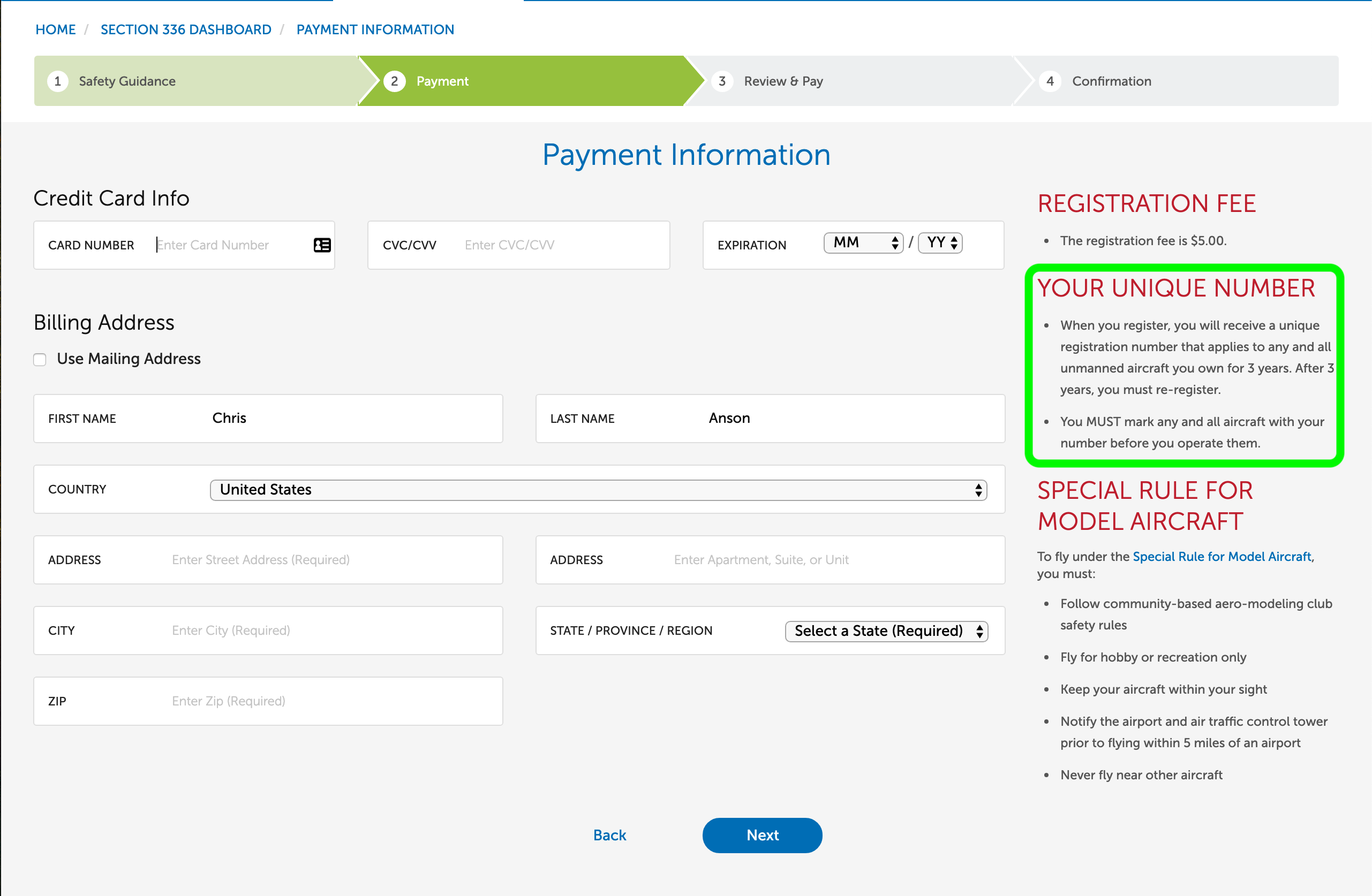Click the card autofill icon in Card Number field
1372x896 pixels.
click(x=322, y=245)
